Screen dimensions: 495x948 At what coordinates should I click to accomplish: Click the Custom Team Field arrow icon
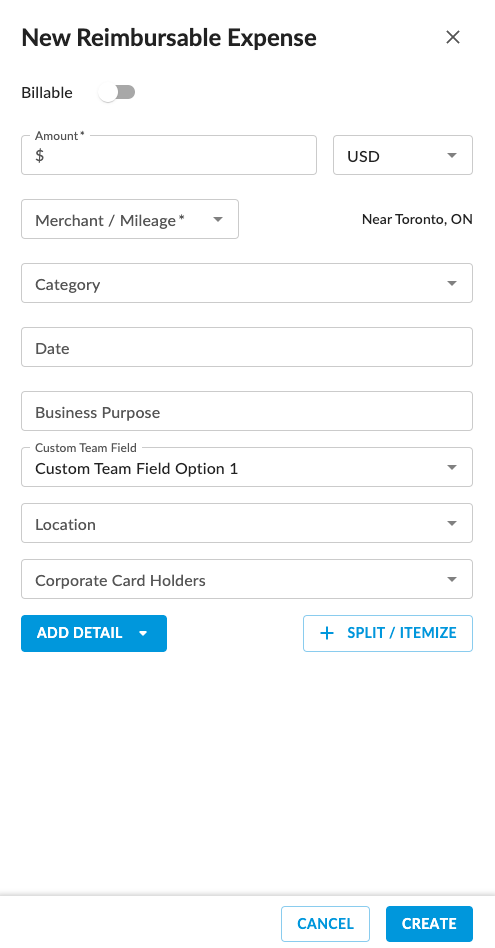[x=451, y=468]
